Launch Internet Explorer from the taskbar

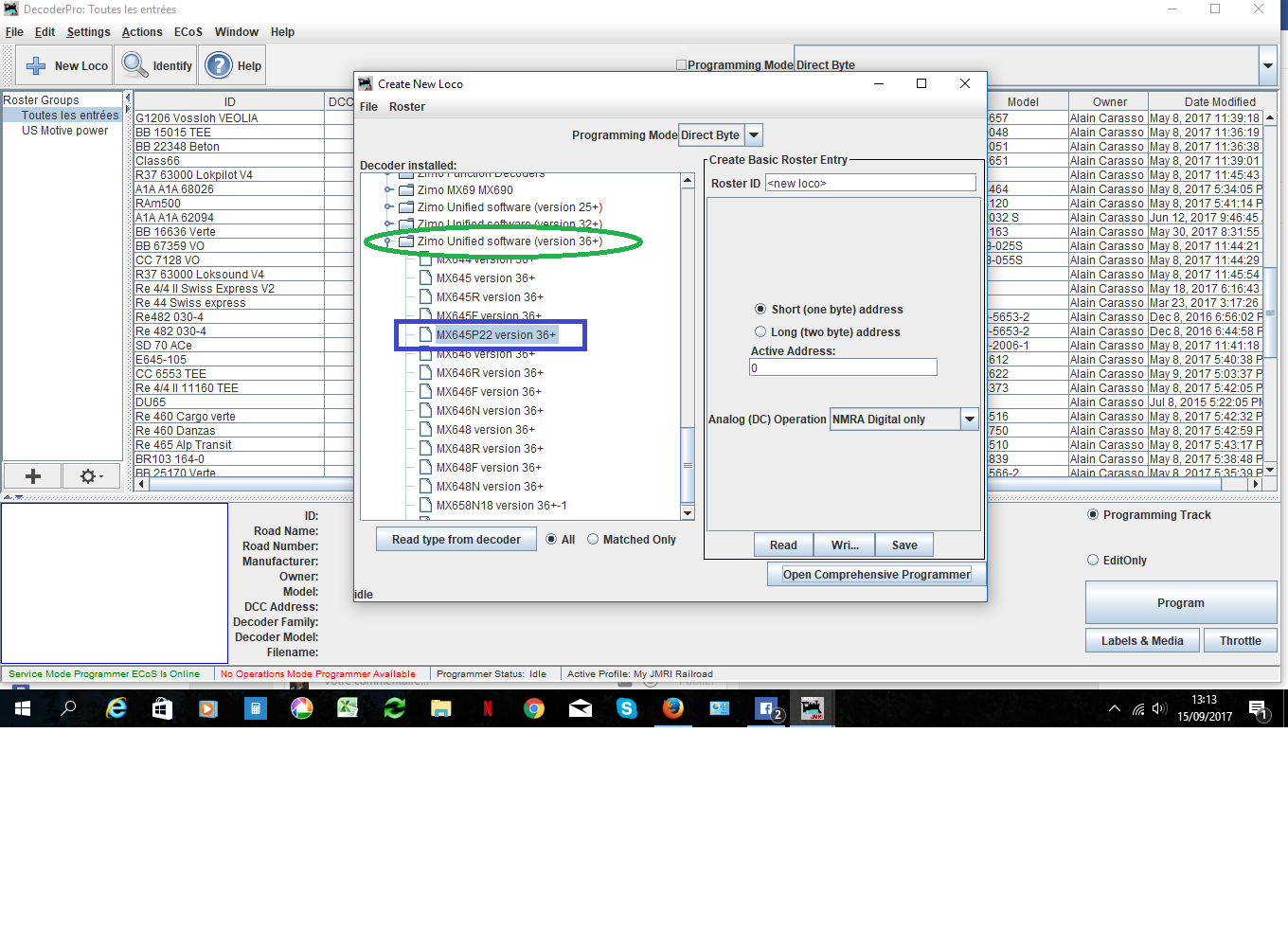click(116, 708)
